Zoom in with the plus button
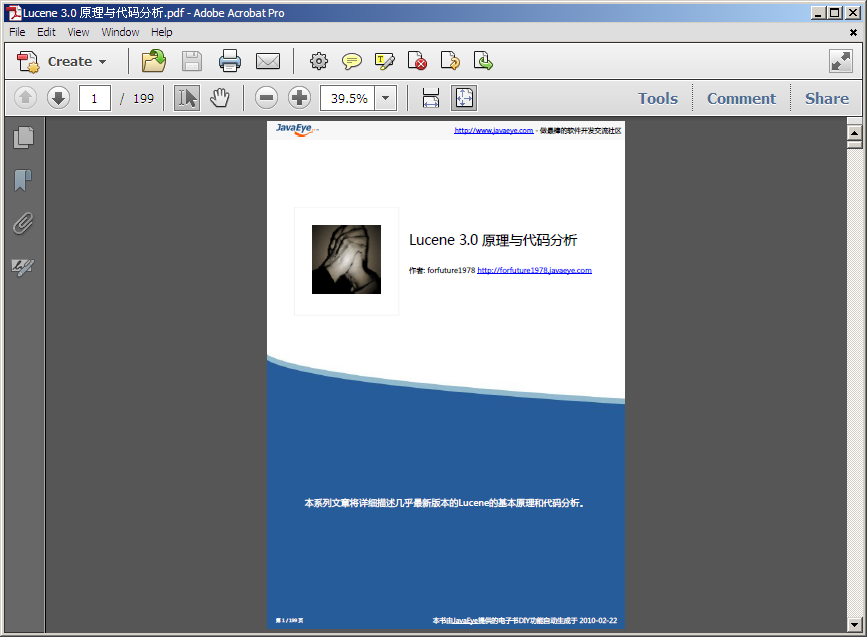 click(x=300, y=98)
